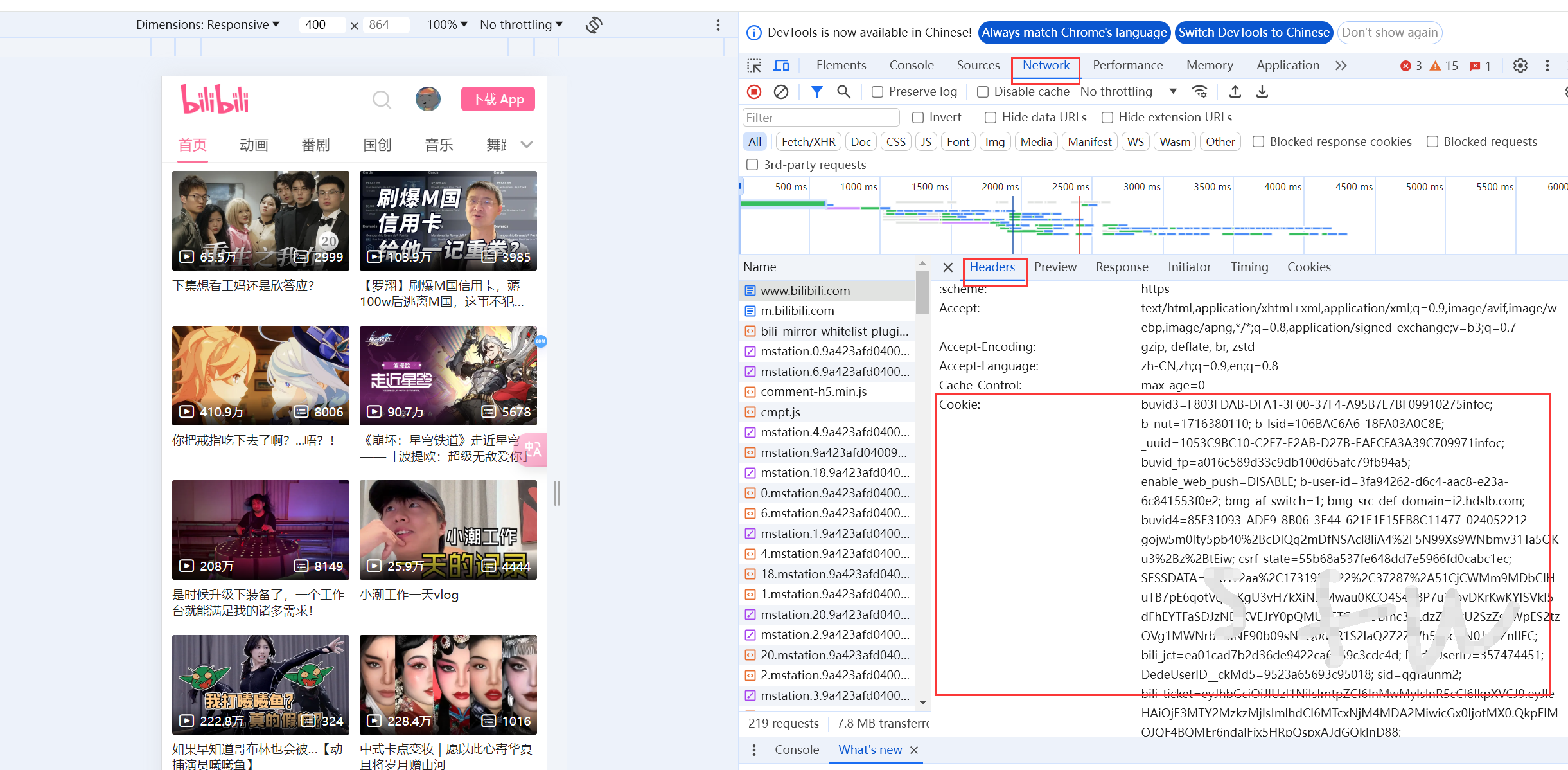Enable Preserve log checkbox

point(877,92)
